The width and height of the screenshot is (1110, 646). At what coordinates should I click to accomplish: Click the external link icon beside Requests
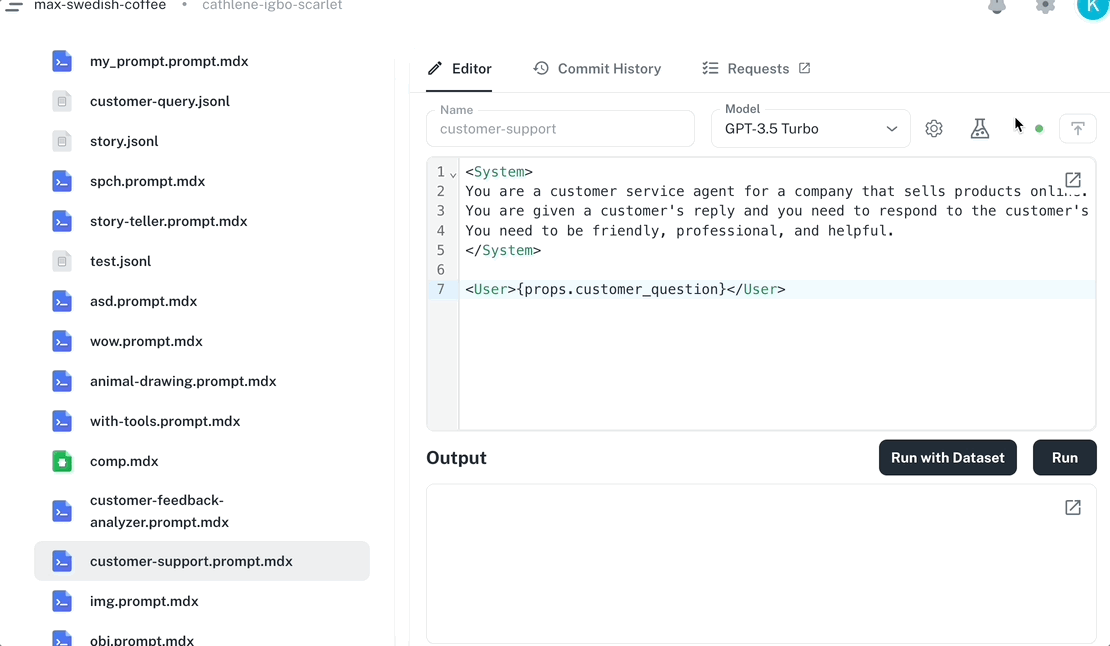coord(804,68)
